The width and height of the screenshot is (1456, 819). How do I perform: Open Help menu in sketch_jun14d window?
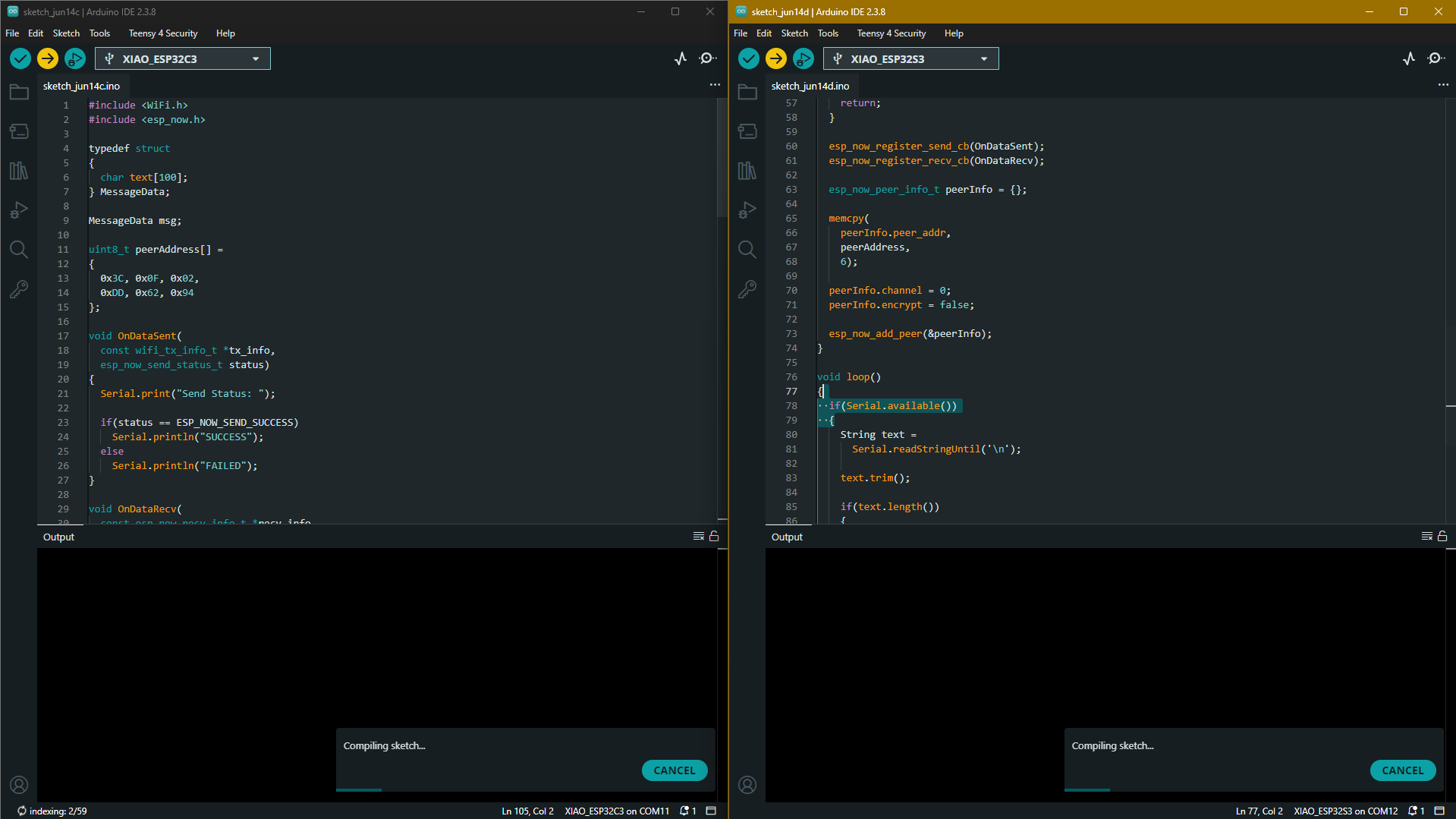(954, 33)
